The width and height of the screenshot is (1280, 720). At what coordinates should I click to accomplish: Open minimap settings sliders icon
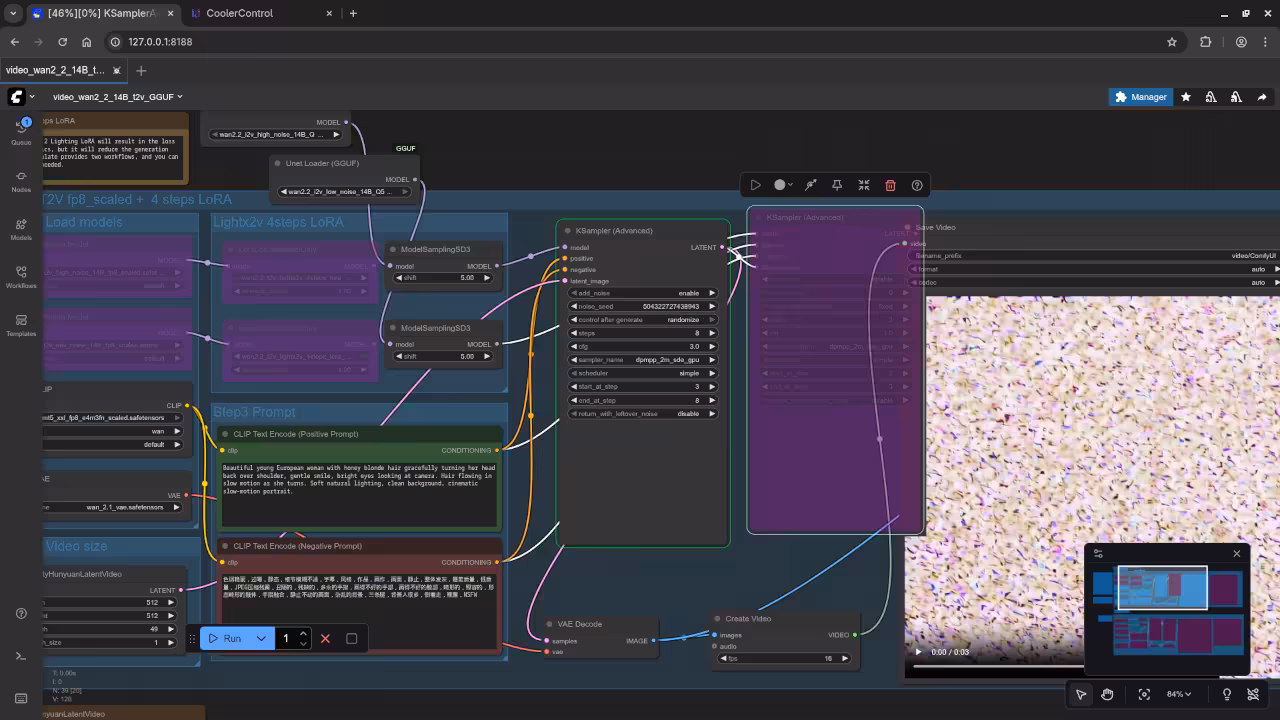[1098, 553]
